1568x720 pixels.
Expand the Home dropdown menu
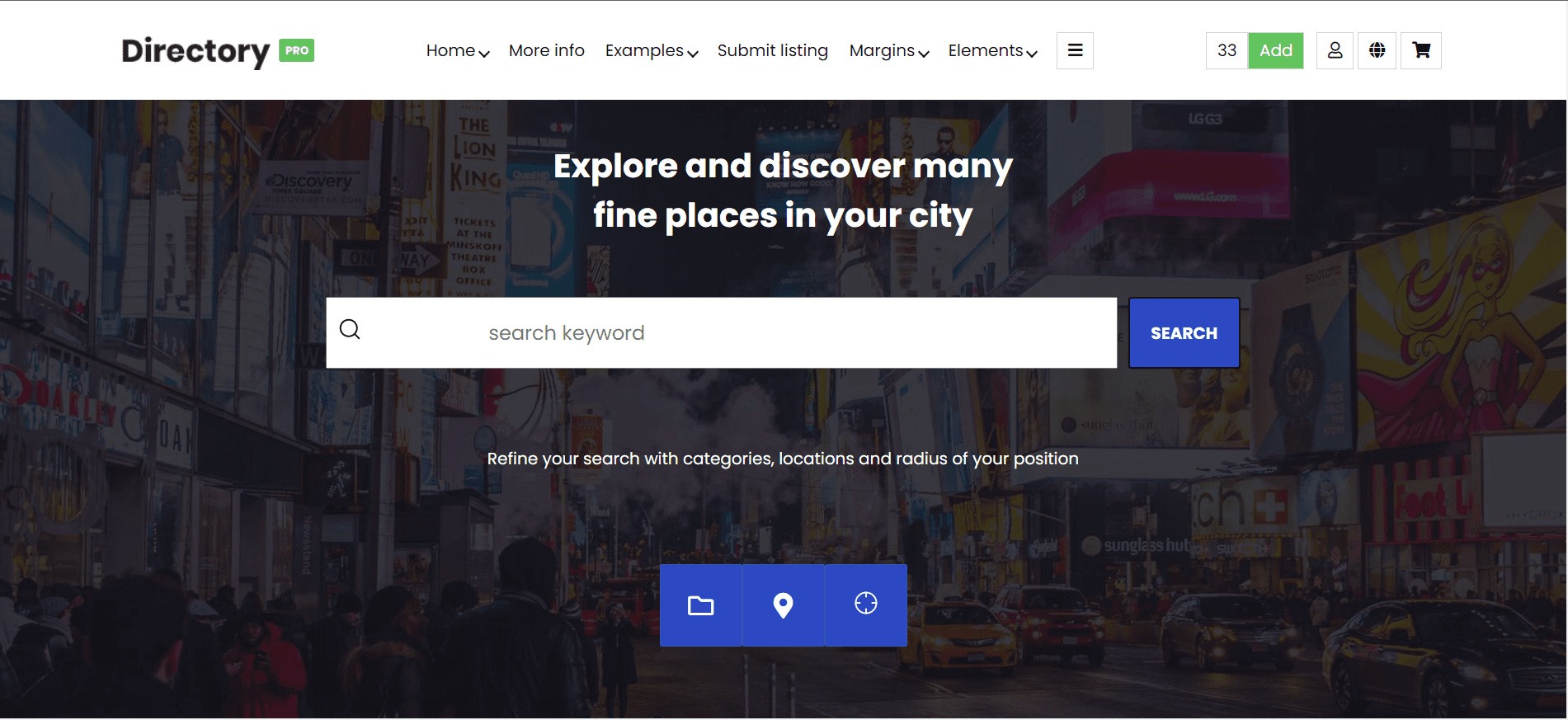coord(457,51)
